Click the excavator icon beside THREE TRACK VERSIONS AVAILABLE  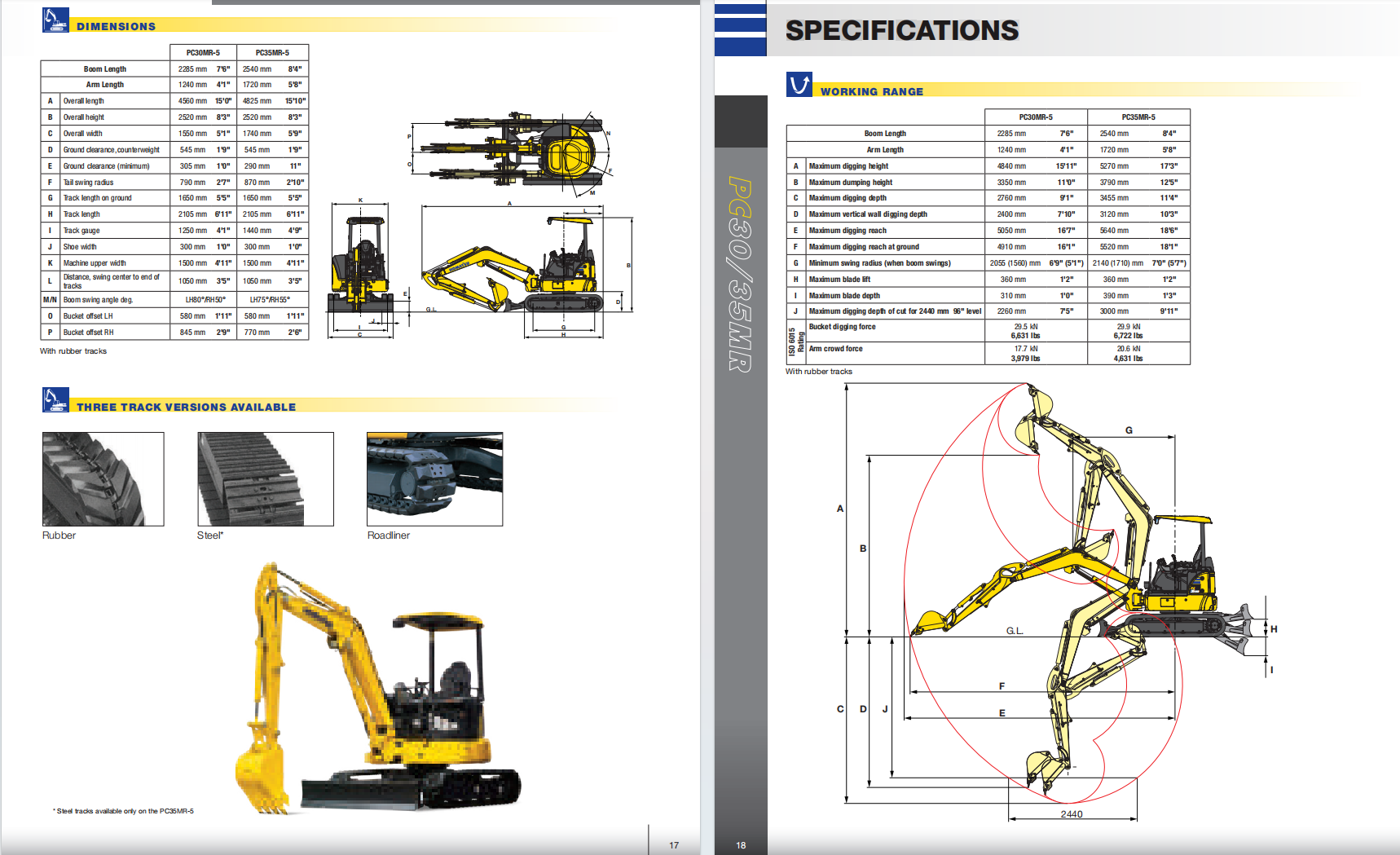pyautogui.click(x=55, y=400)
